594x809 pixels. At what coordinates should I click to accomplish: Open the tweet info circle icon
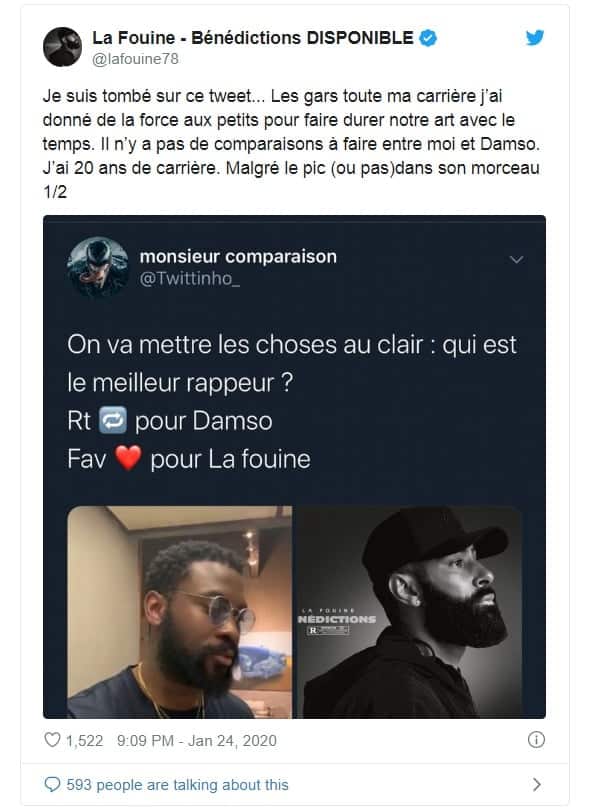pos(536,740)
